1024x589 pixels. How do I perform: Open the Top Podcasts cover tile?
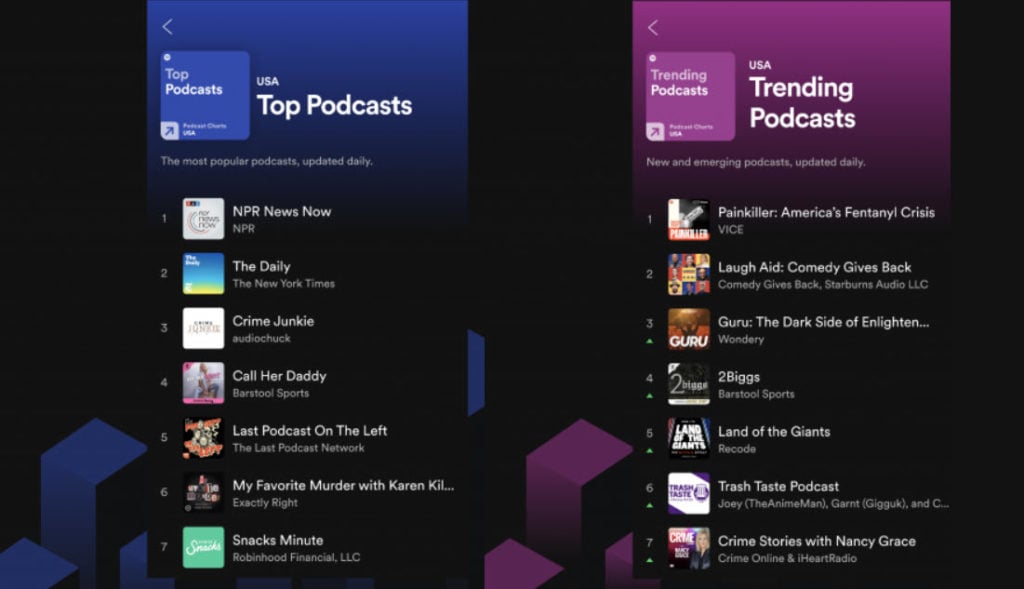tap(205, 95)
